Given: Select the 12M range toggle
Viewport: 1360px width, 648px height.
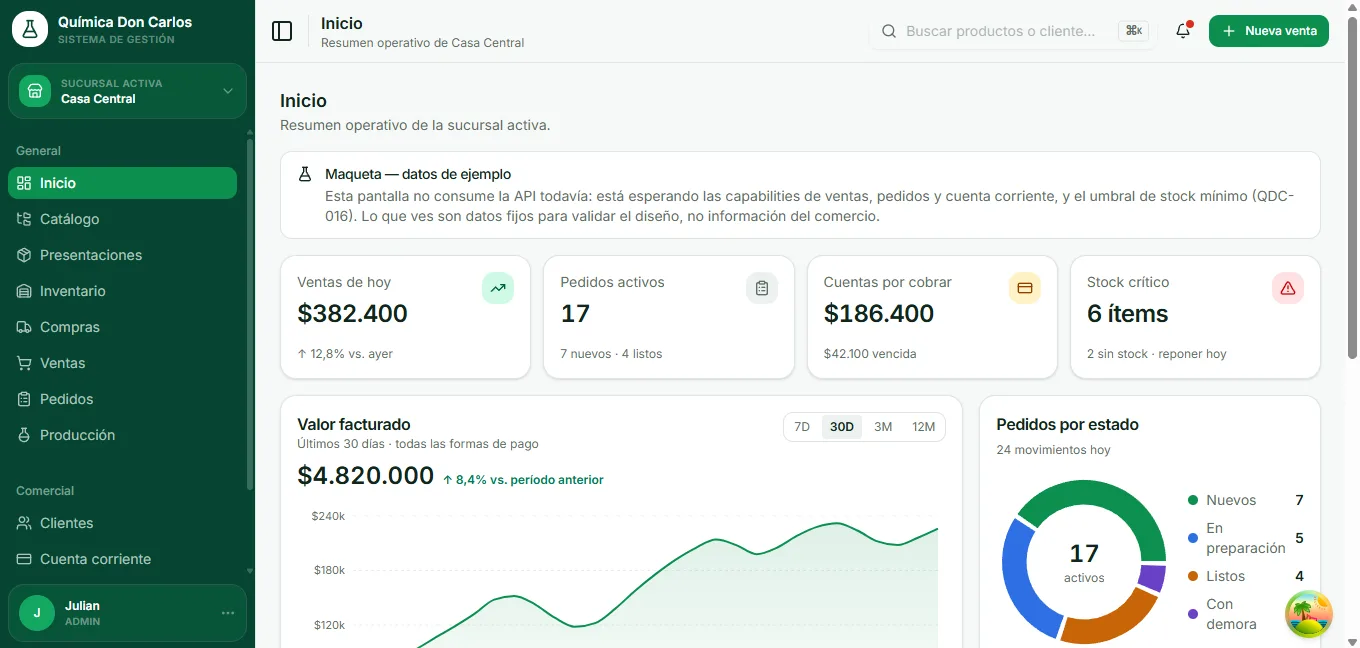Looking at the screenshot, I should click(x=923, y=427).
